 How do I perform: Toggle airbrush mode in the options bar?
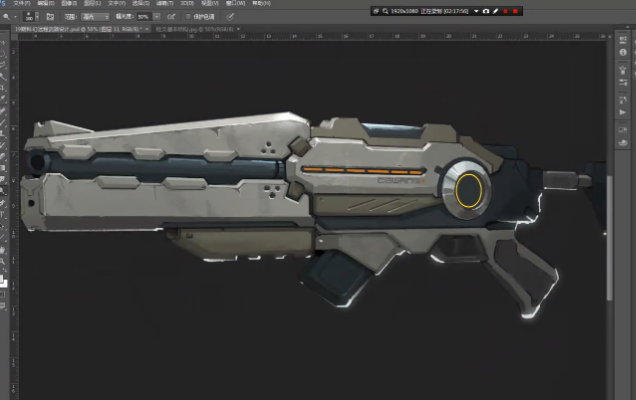tap(171, 17)
